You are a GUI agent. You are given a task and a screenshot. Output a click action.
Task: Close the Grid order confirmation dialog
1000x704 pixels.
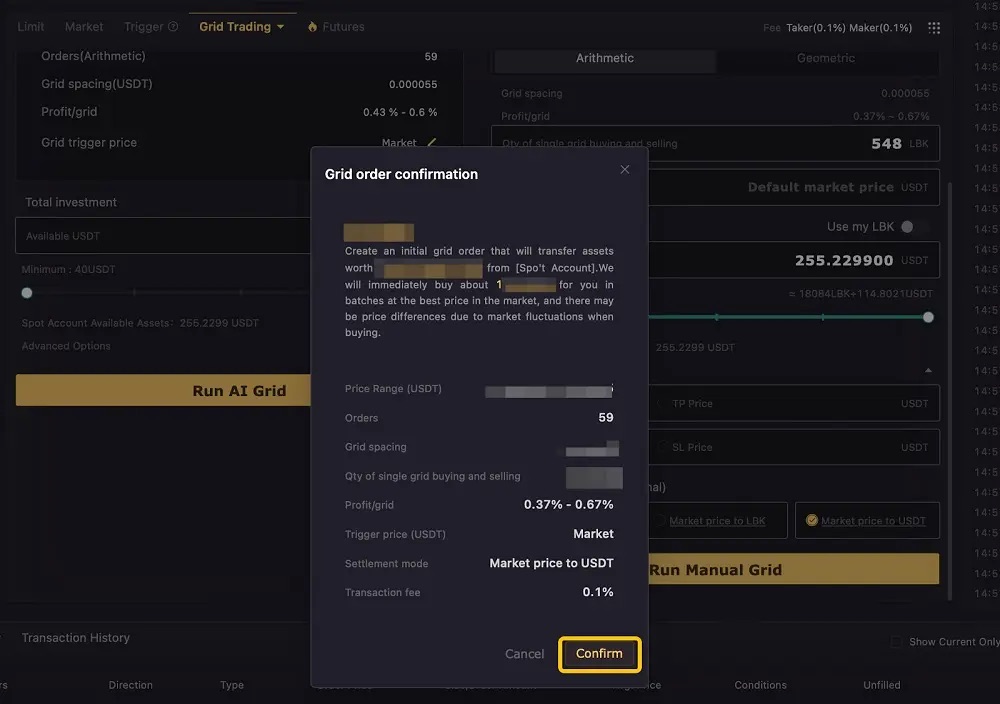point(624,170)
